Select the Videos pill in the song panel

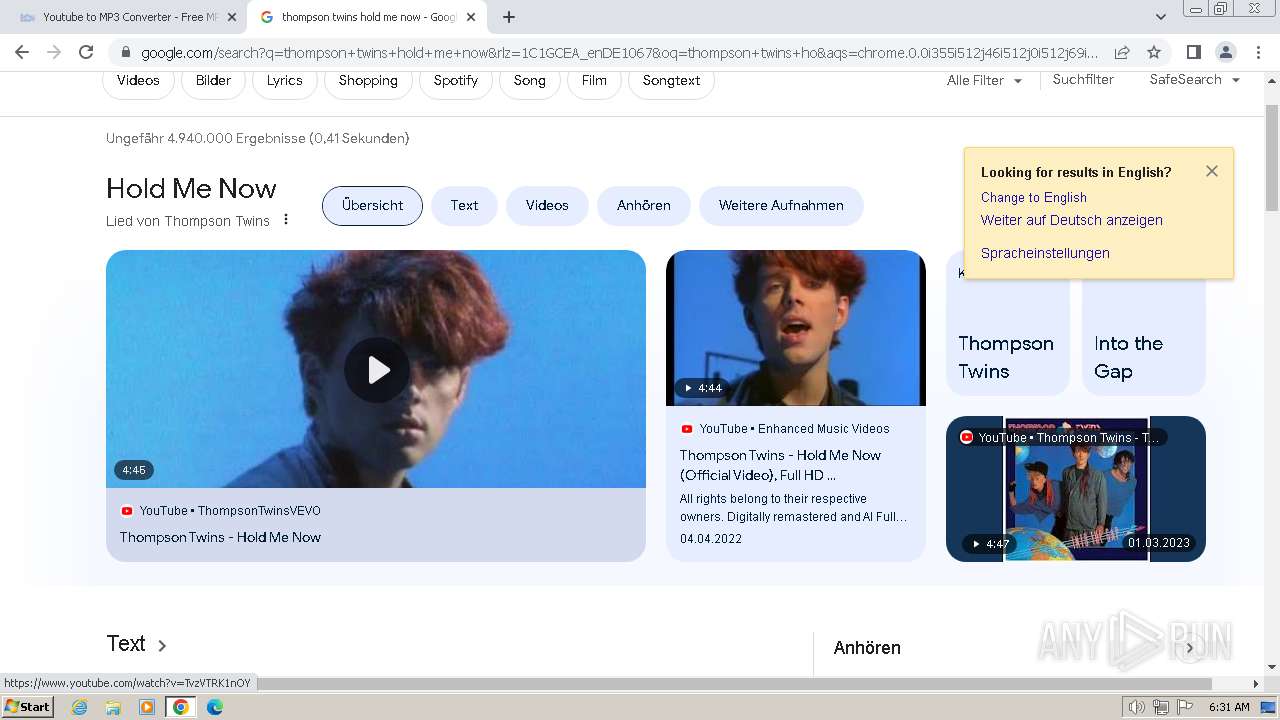point(547,205)
